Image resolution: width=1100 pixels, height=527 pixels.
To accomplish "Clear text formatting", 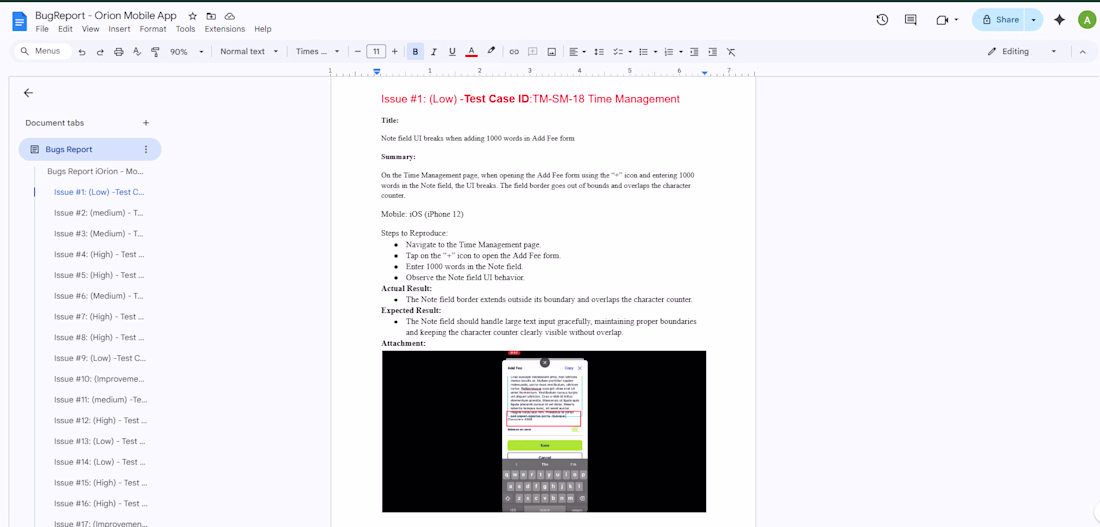I will [x=731, y=51].
